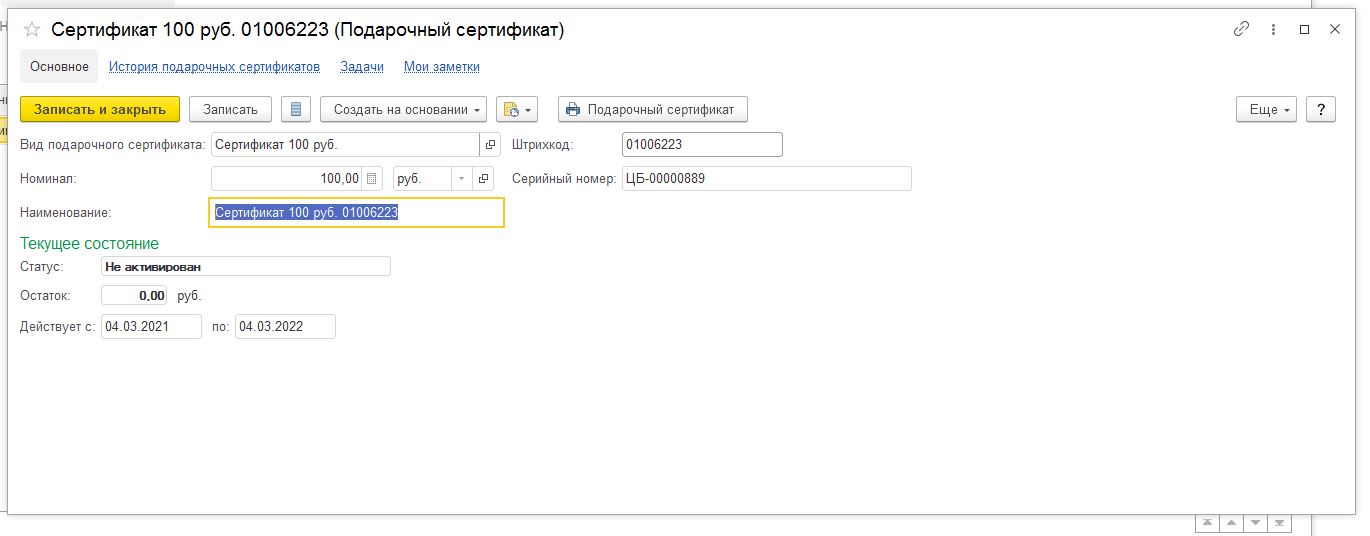Go to Мои заметки tab

(442, 67)
